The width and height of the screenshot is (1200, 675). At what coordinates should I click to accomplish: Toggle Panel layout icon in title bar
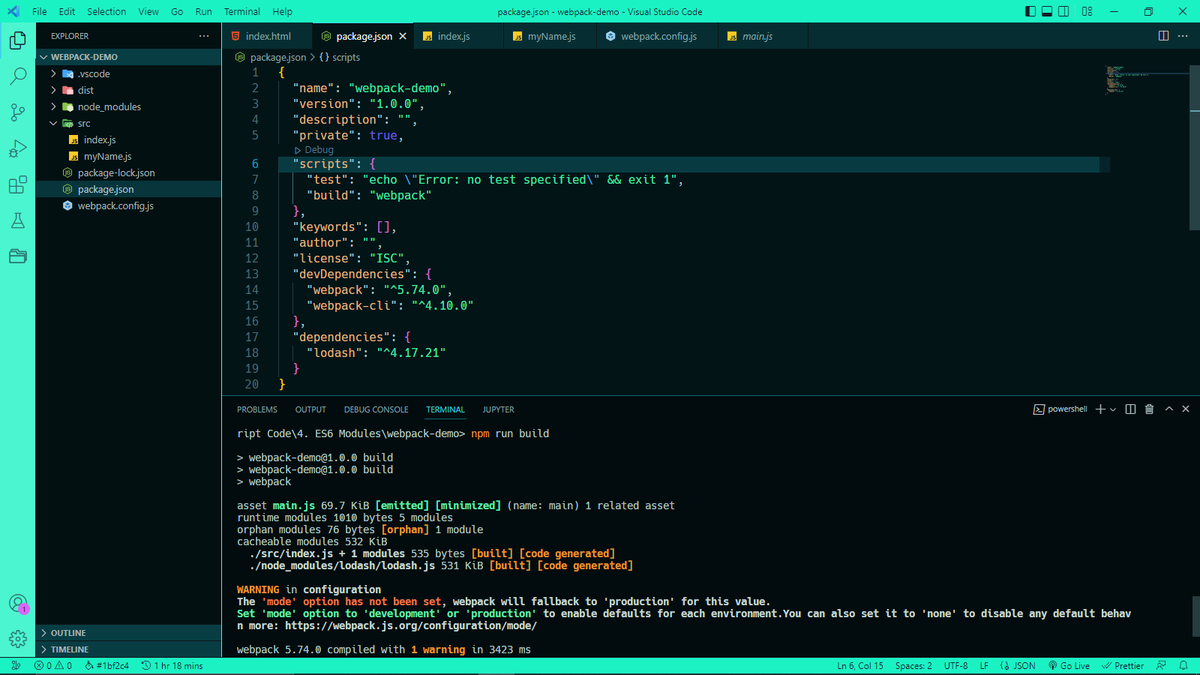pyautogui.click(x=1047, y=12)
